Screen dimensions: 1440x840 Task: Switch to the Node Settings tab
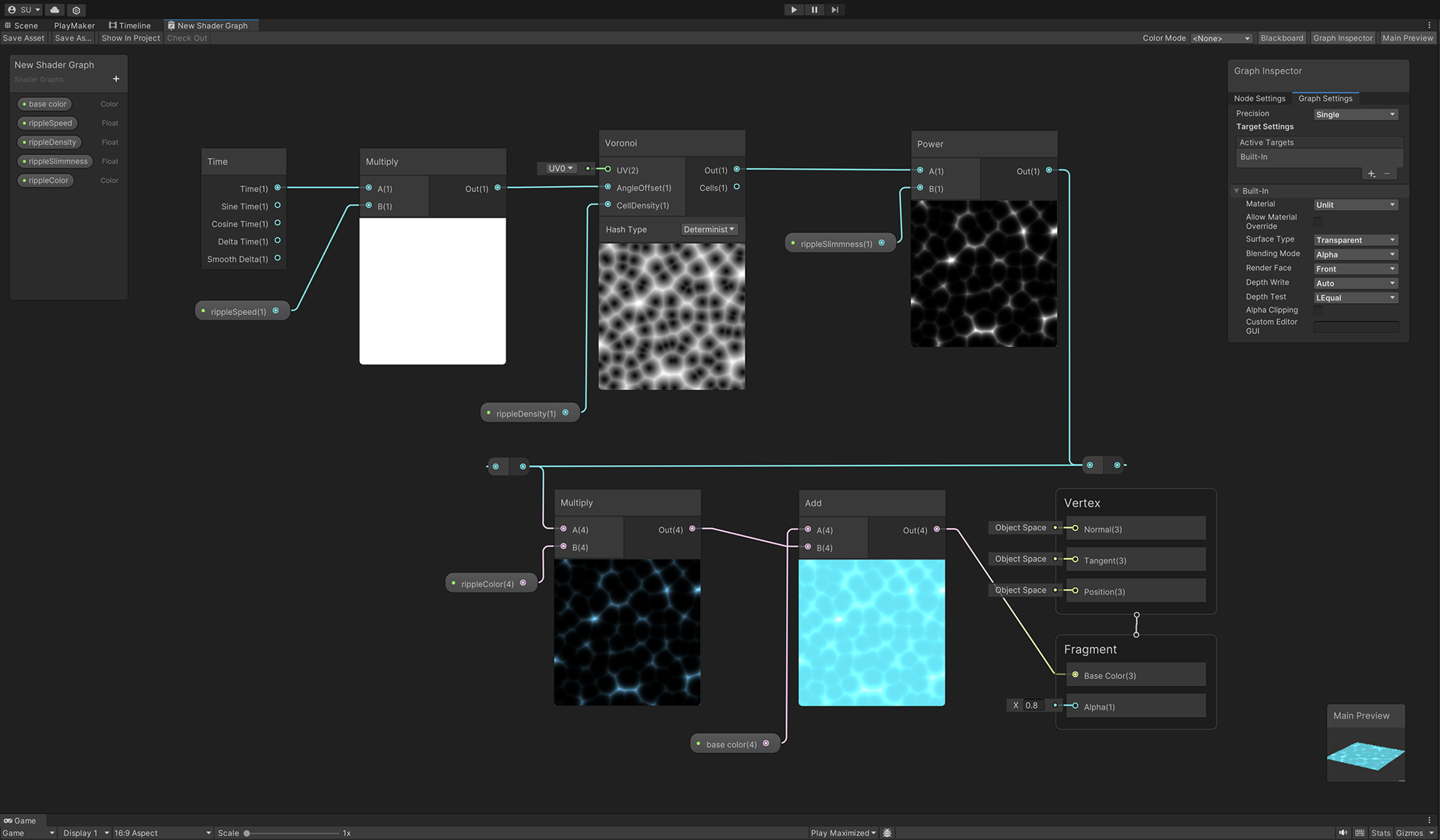coord(1259,98)
